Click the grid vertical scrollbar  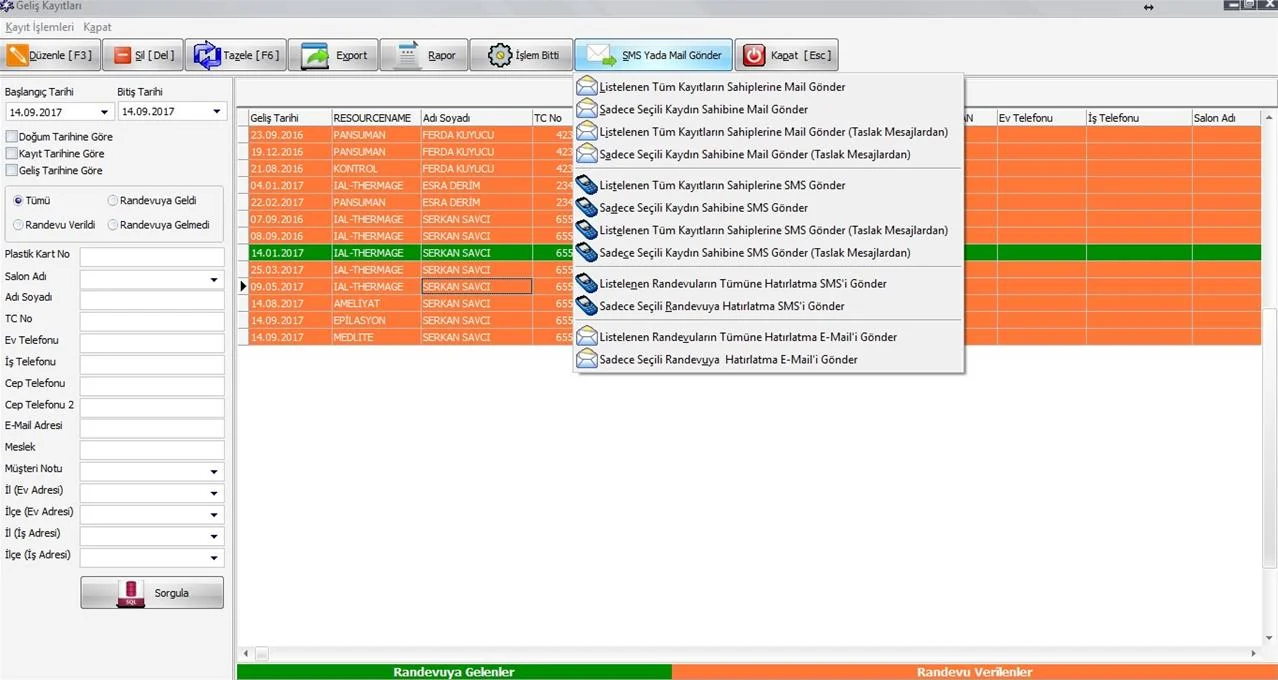coord(1269,378)
